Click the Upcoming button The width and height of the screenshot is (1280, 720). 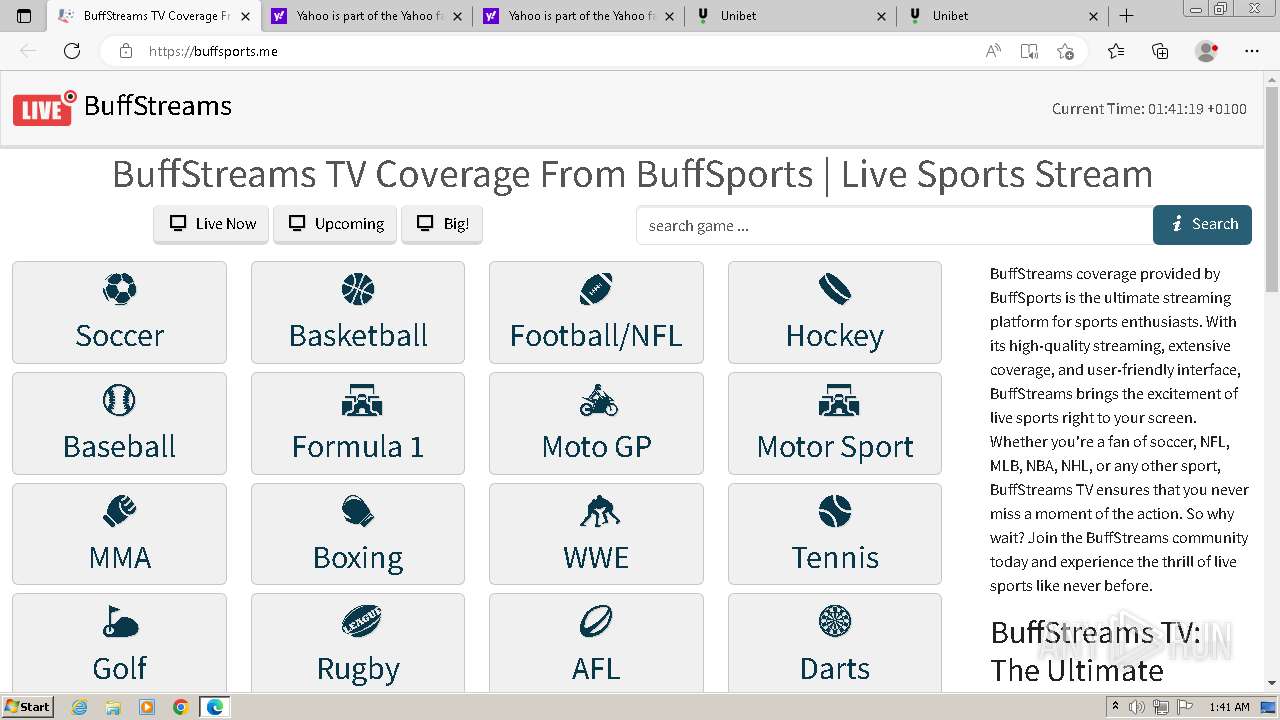(335, 224)
